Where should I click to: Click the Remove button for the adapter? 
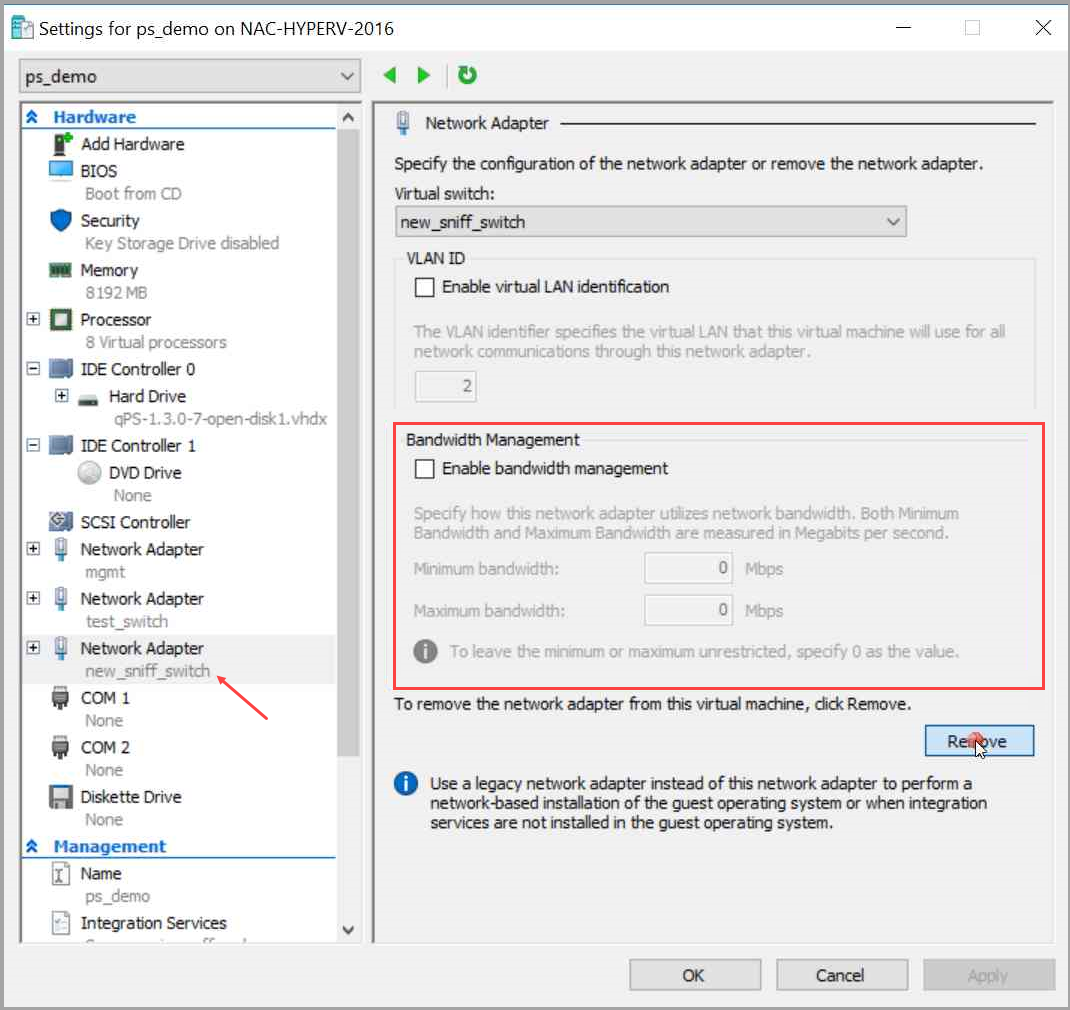point(979,740)
